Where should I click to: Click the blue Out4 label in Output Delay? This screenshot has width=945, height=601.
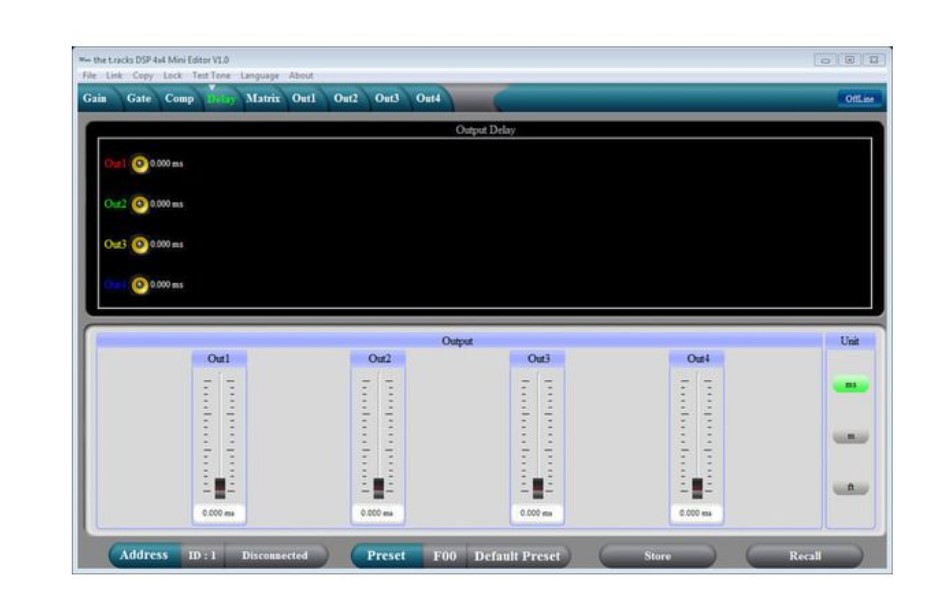[115, 285]
